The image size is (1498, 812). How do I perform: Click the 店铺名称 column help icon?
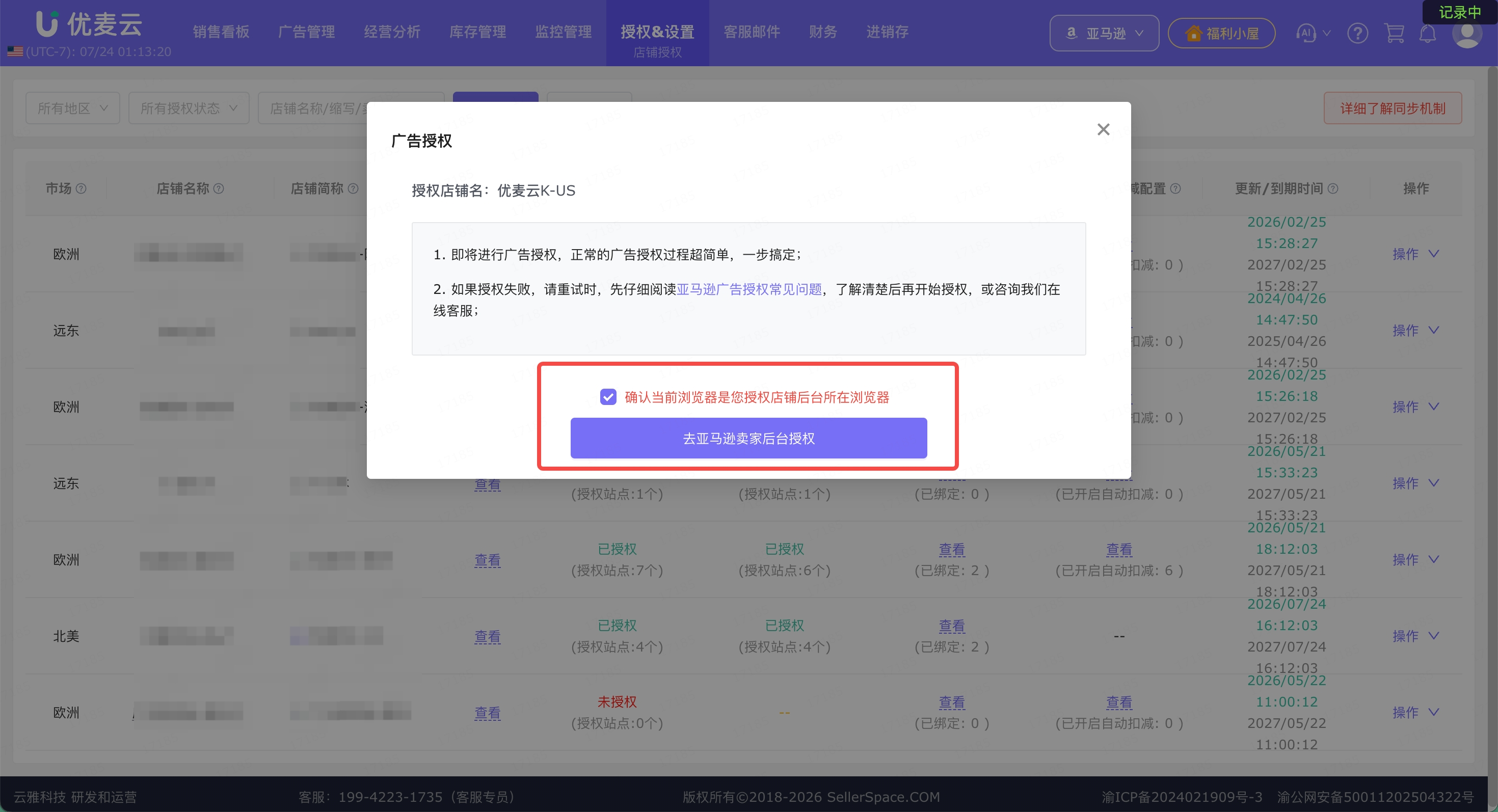click(219, 188)
